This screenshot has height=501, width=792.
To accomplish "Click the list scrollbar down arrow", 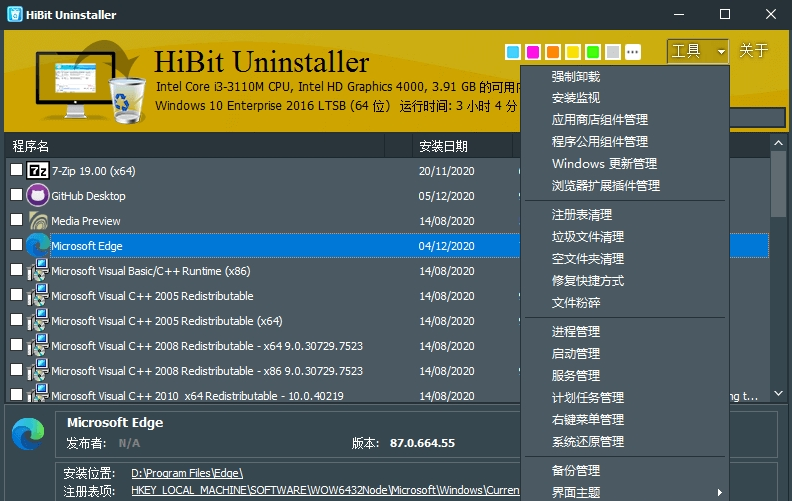I will click(778, 393).
